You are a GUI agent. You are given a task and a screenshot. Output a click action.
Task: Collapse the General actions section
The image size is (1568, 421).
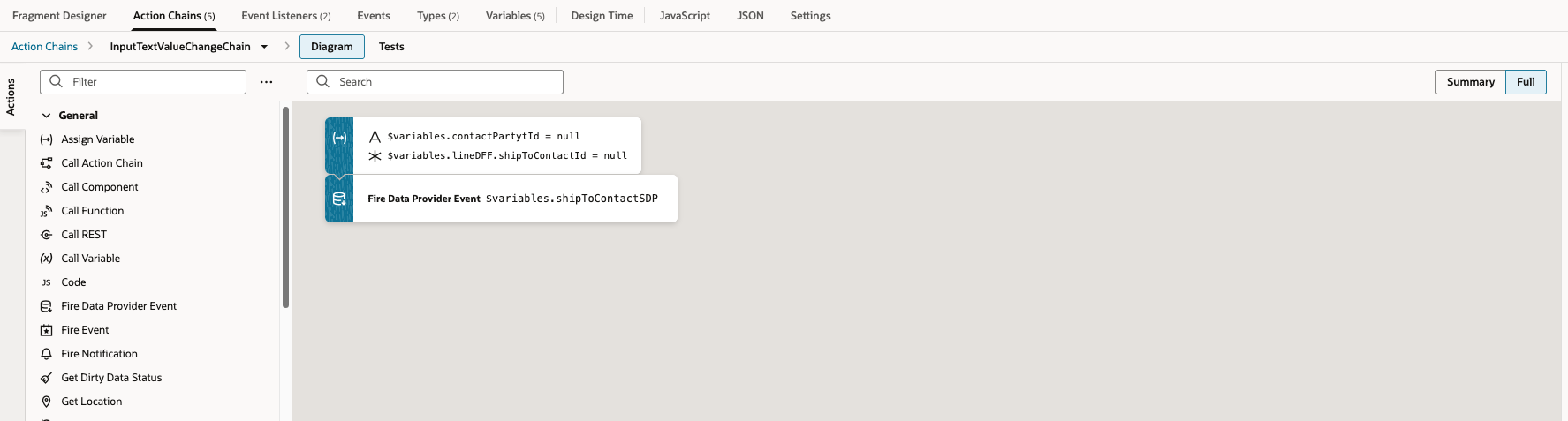[x=47, y=116]
